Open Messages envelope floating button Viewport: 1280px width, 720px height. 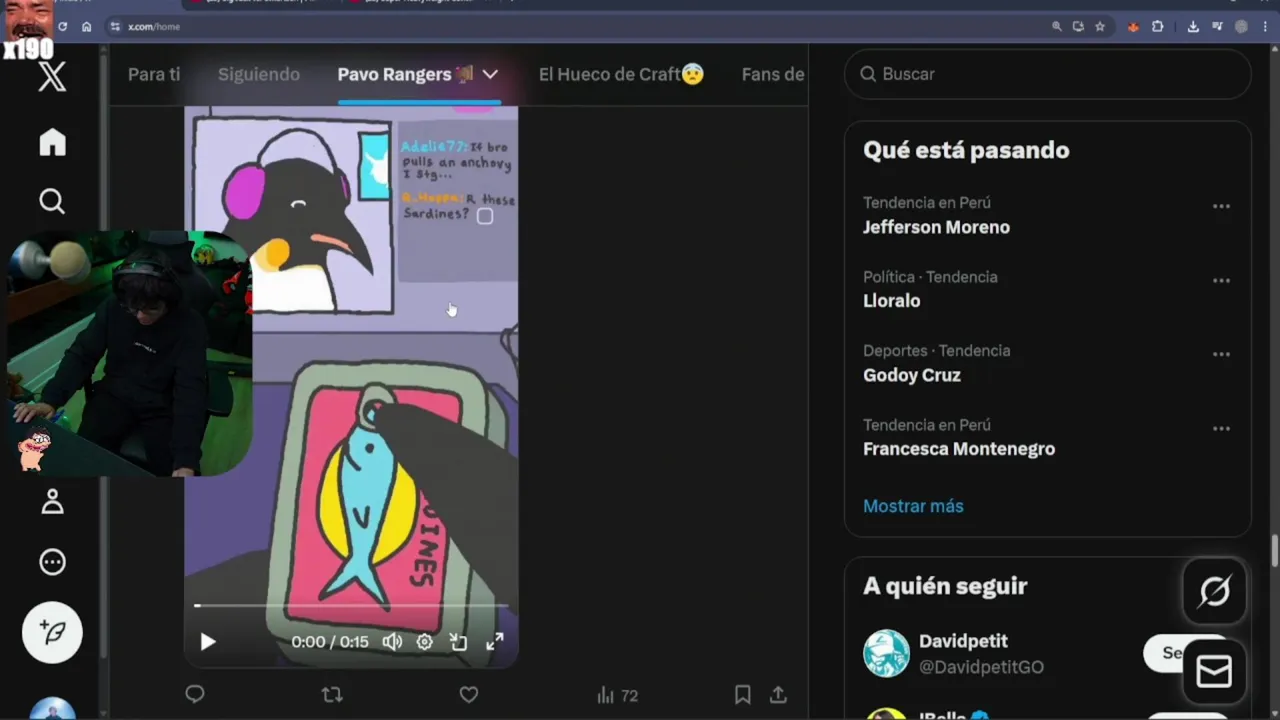(x=1214, y=672)
